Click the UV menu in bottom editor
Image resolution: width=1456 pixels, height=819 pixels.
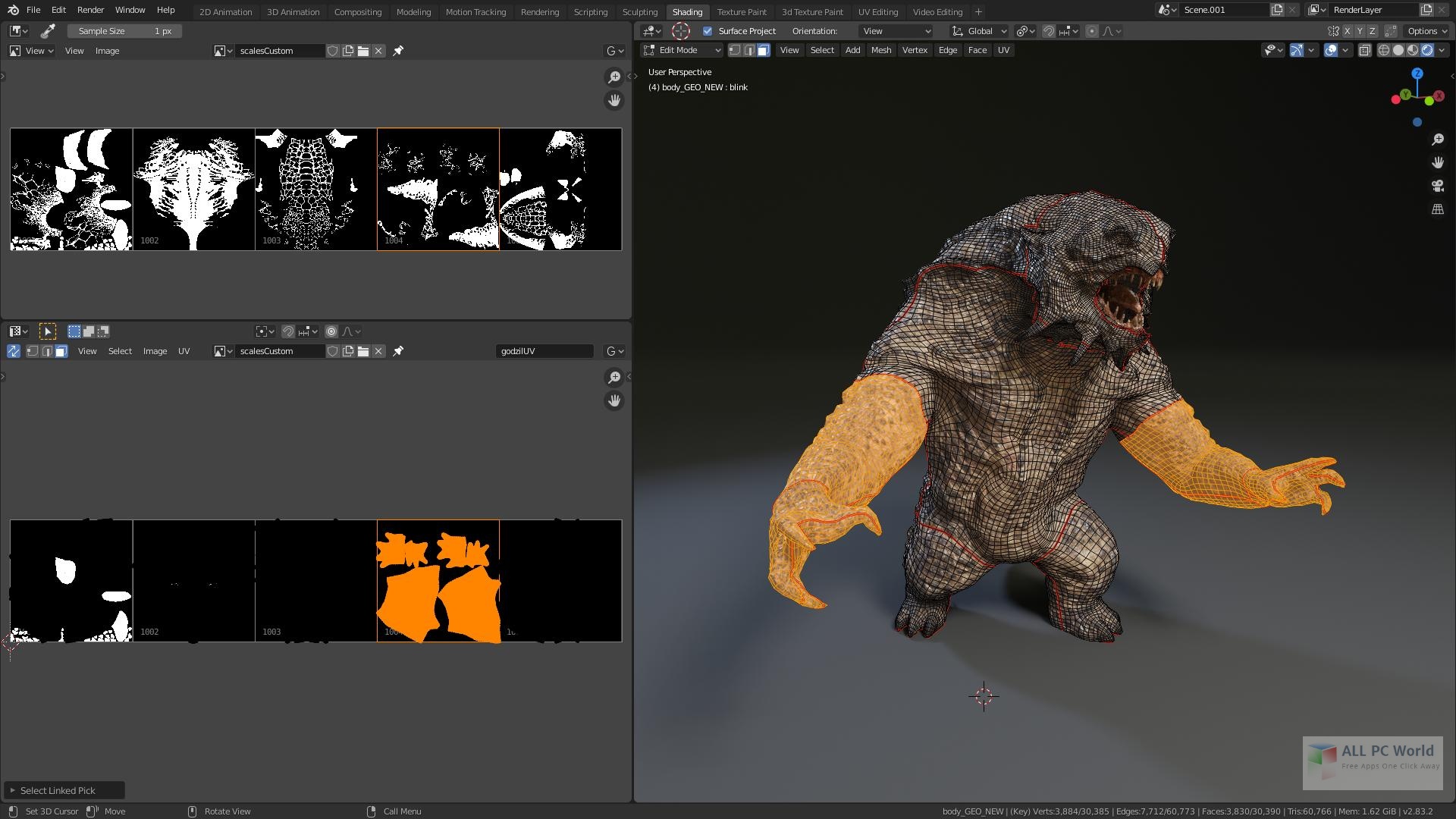coord(183,350)
